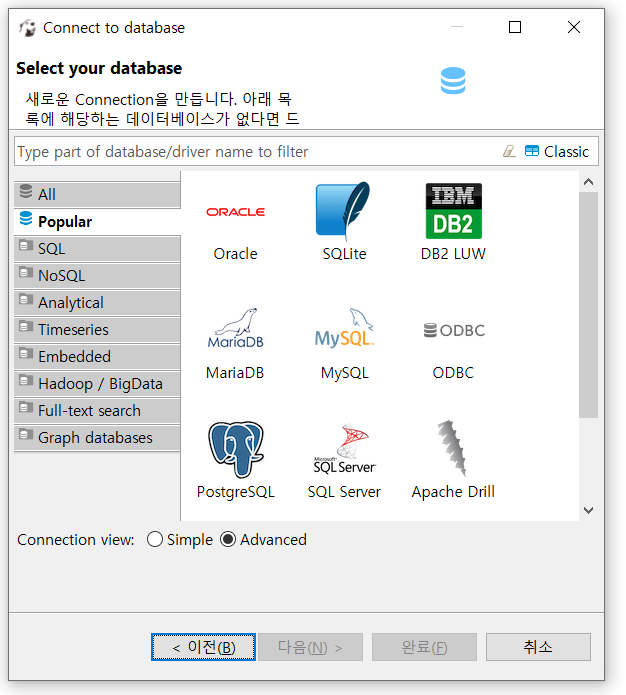Screen dimensions: 626x695
Task: Go back with the 이전(B) button
Action: coord(203,647)
